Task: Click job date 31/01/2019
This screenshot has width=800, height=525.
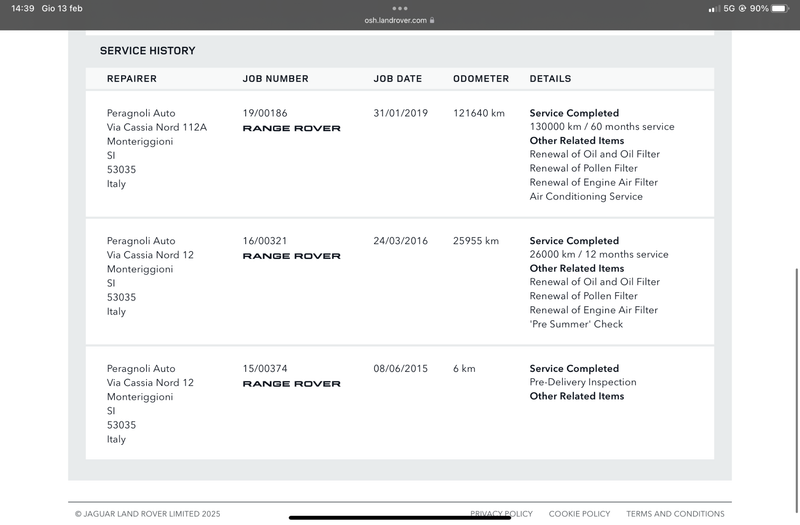Action: point(401,113)
